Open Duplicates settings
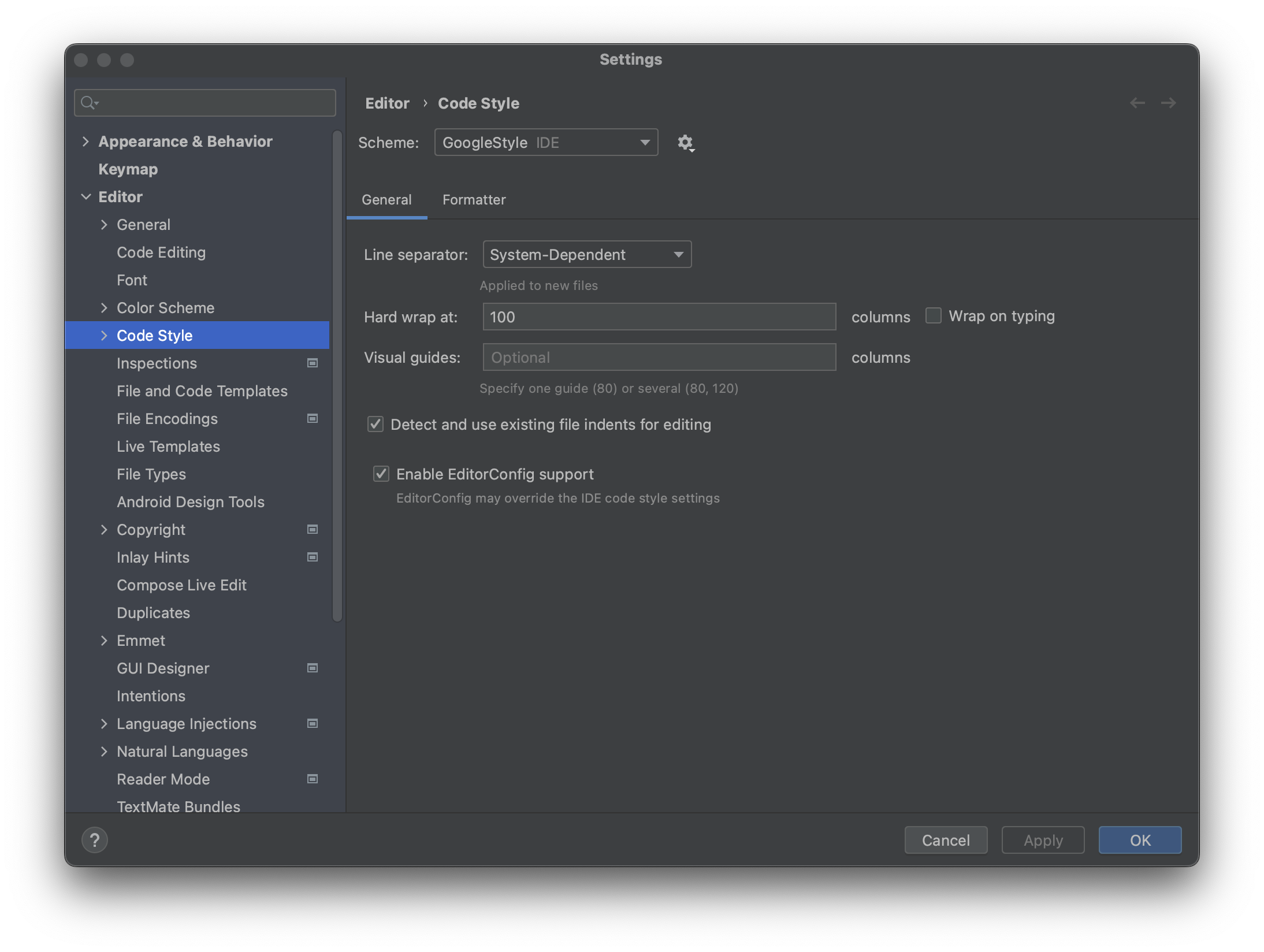The image size is (1264, 952). (x=153, y=612)
